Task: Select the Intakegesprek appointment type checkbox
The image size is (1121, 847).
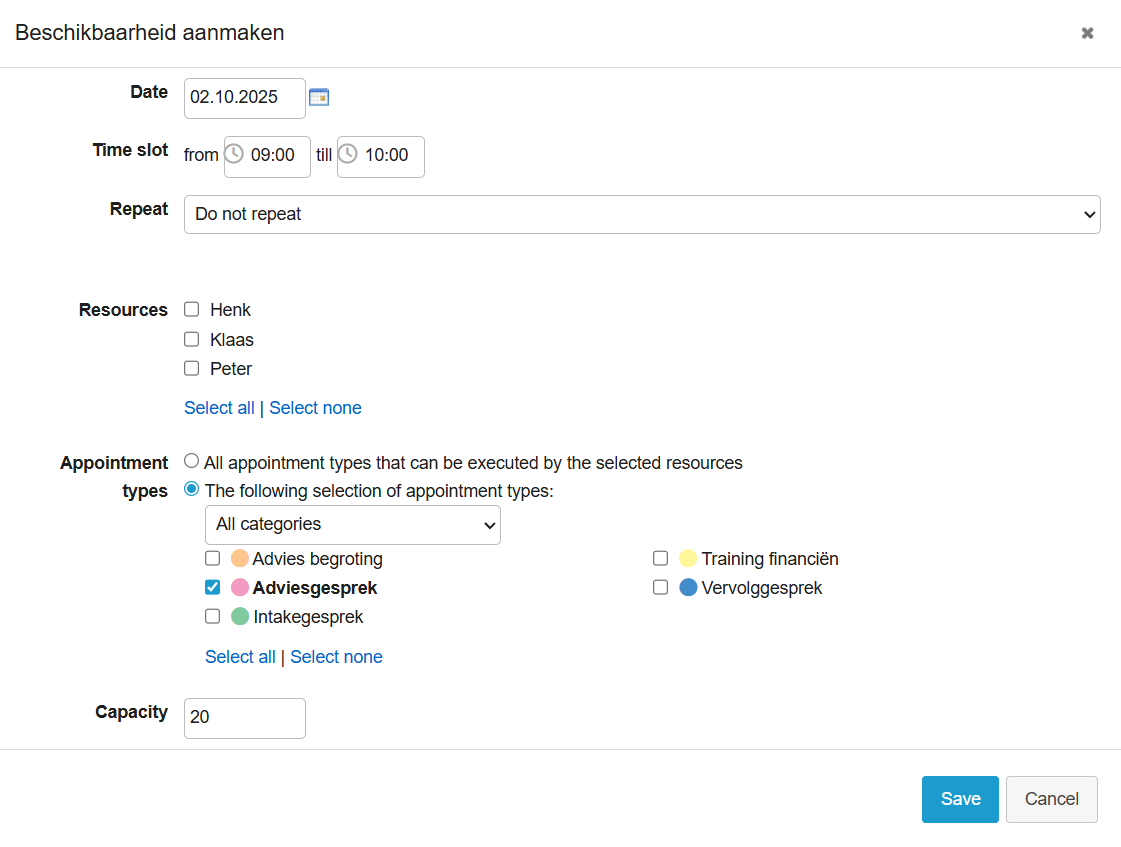Action: pyautogui.click(x=213, y=617)
